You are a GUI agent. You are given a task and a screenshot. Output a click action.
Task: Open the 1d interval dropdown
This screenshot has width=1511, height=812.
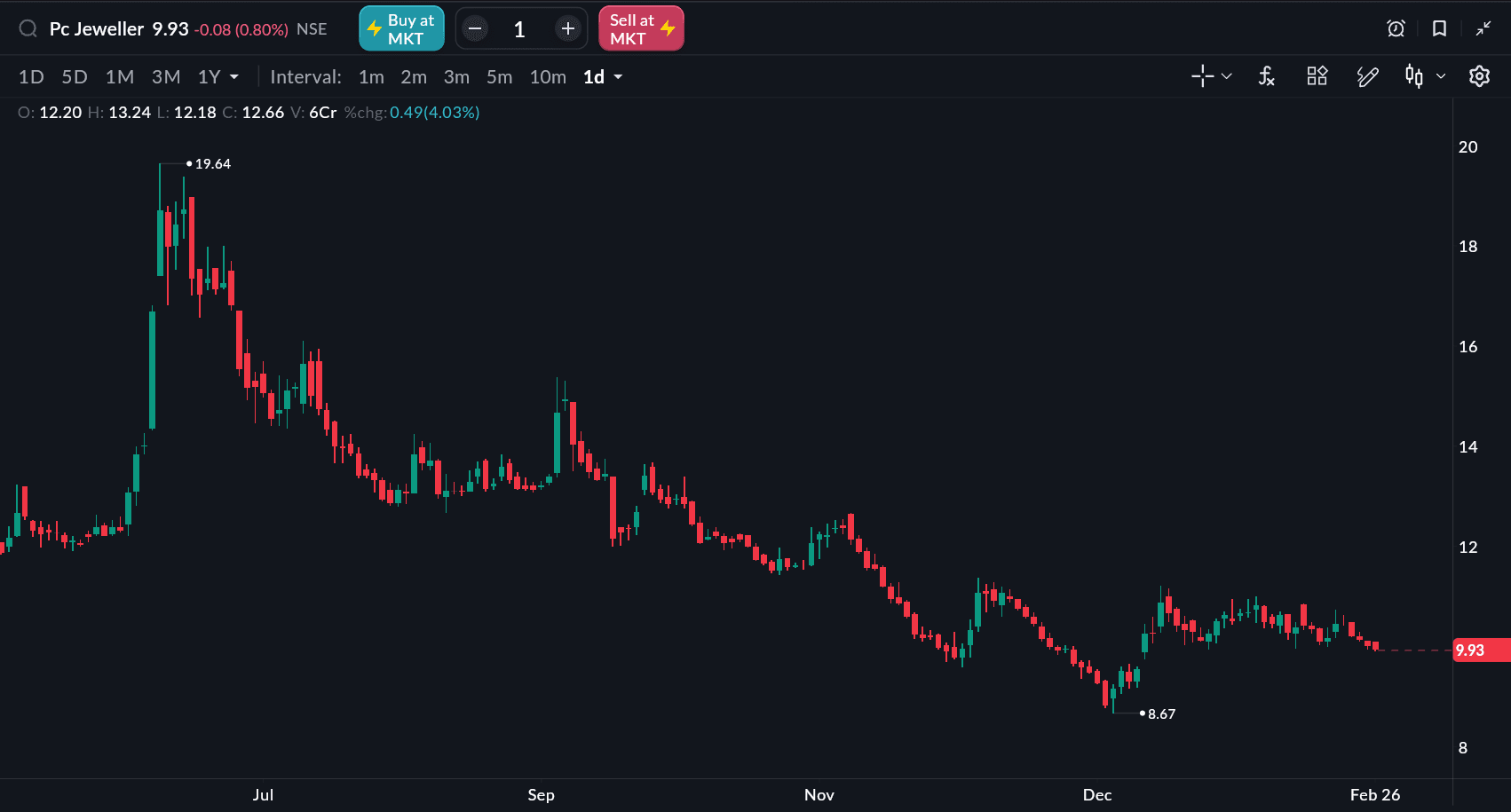(x=603, y=77)
